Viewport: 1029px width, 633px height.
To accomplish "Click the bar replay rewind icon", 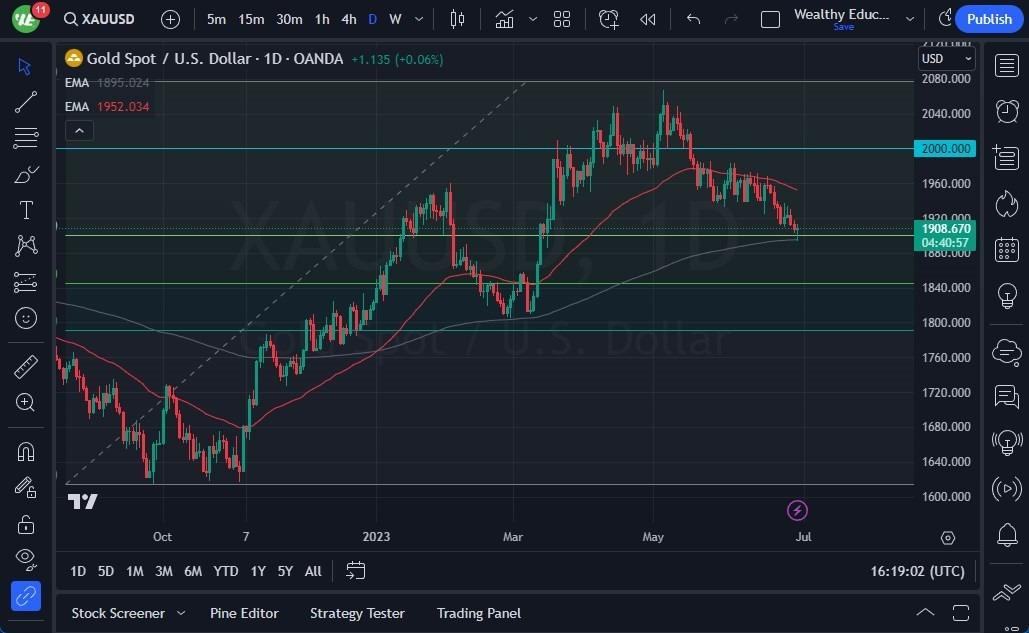I will tap(648, 19).
